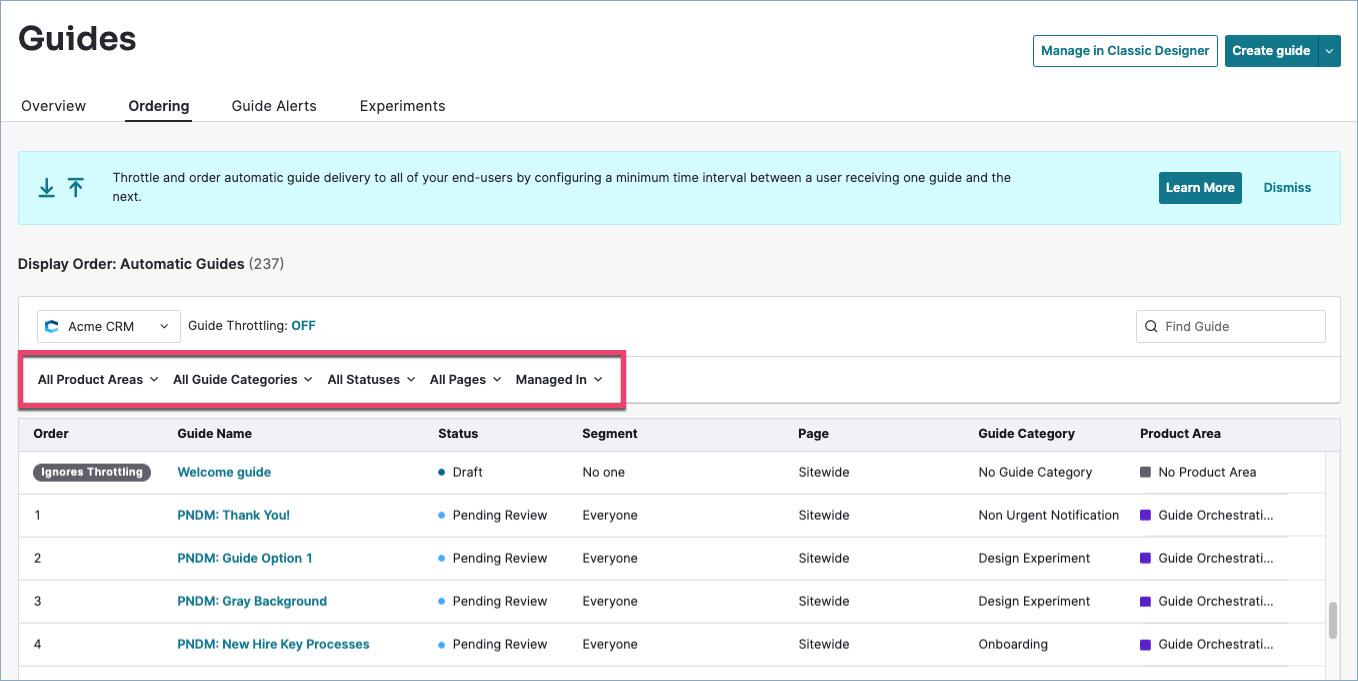Click the Guide Category column header

point(1026,434)
